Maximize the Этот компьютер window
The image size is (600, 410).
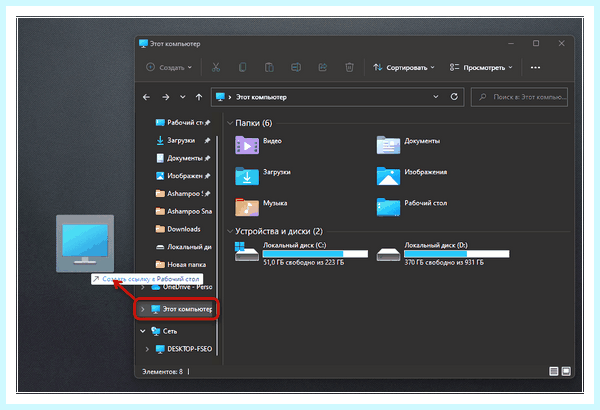pyautogui.click(x=536, y=43)
